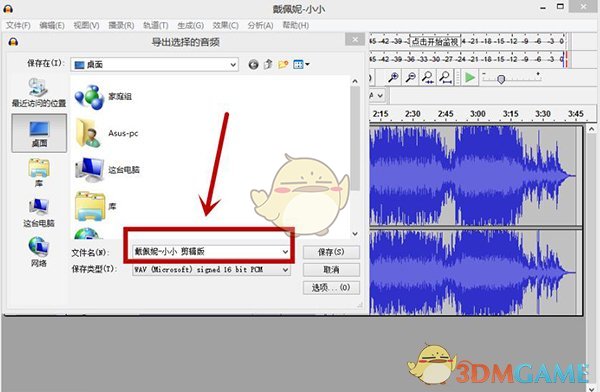Click 2:30 on the timeline ruler
Screen dimensions: 600x392
pyautogui.click(x=412, y=114)
